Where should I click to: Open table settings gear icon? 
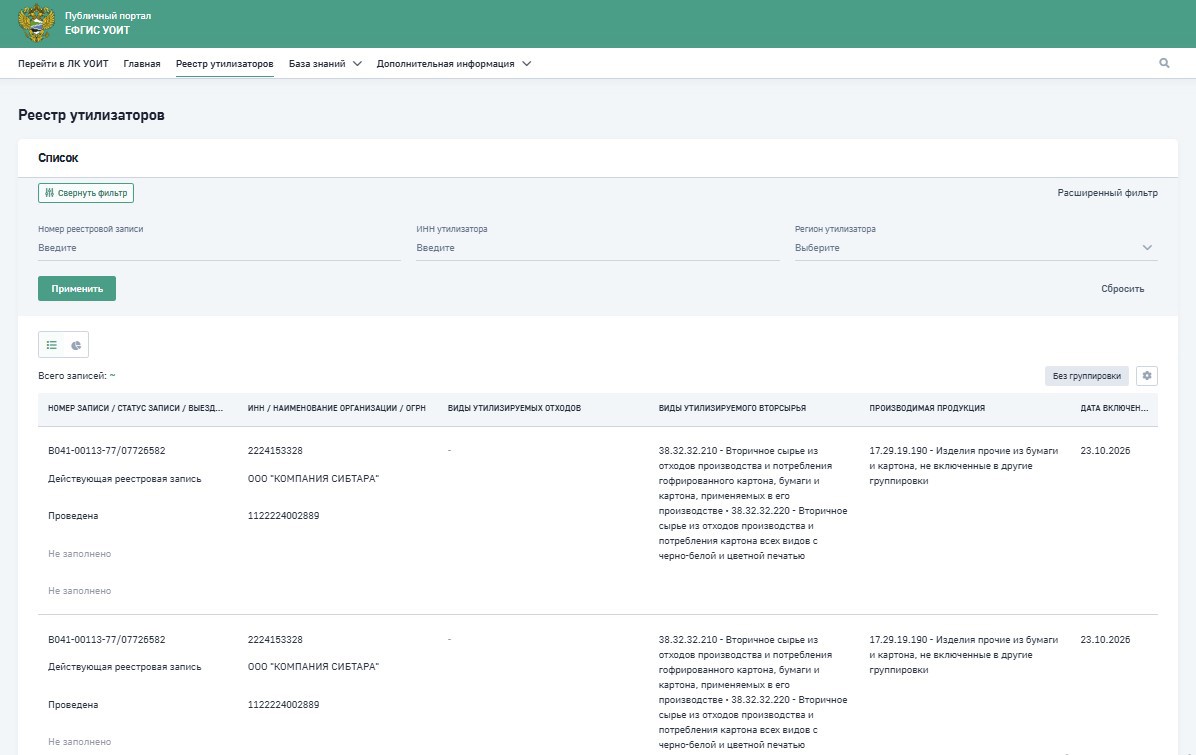point(1146,376)
